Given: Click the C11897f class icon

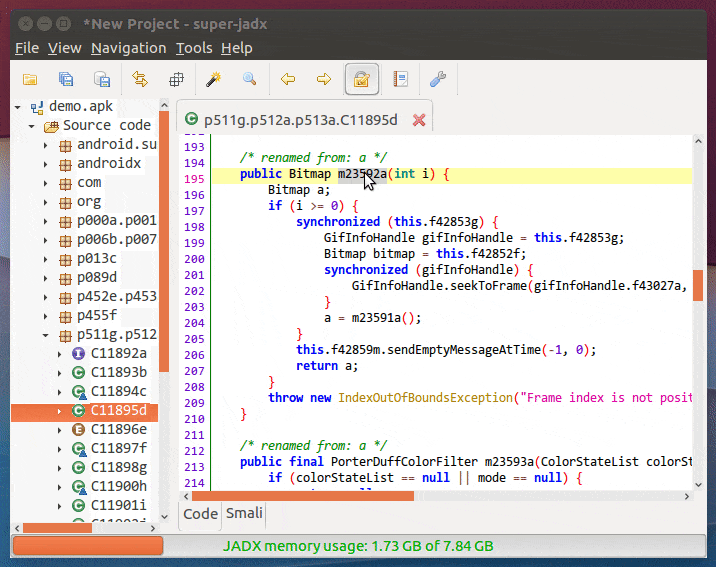Looking at the screenshot, I should (x=79, y=449).
